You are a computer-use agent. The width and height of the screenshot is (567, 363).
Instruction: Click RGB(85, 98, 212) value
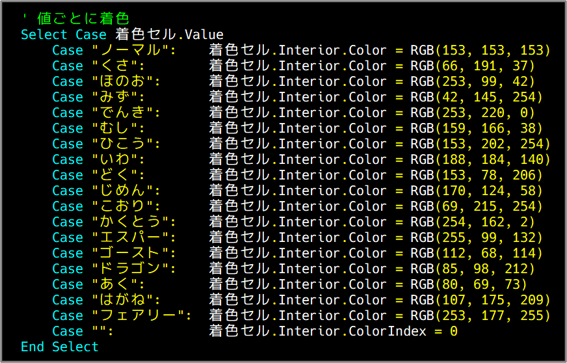pos(473,269)
